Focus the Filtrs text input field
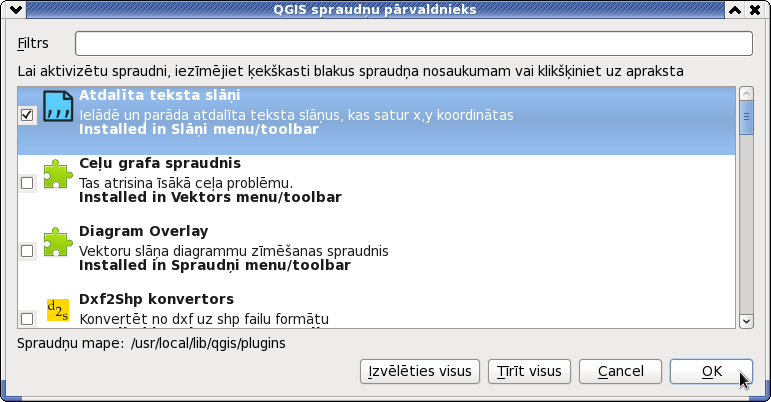 pyautogui.click(x=414, y=43)
